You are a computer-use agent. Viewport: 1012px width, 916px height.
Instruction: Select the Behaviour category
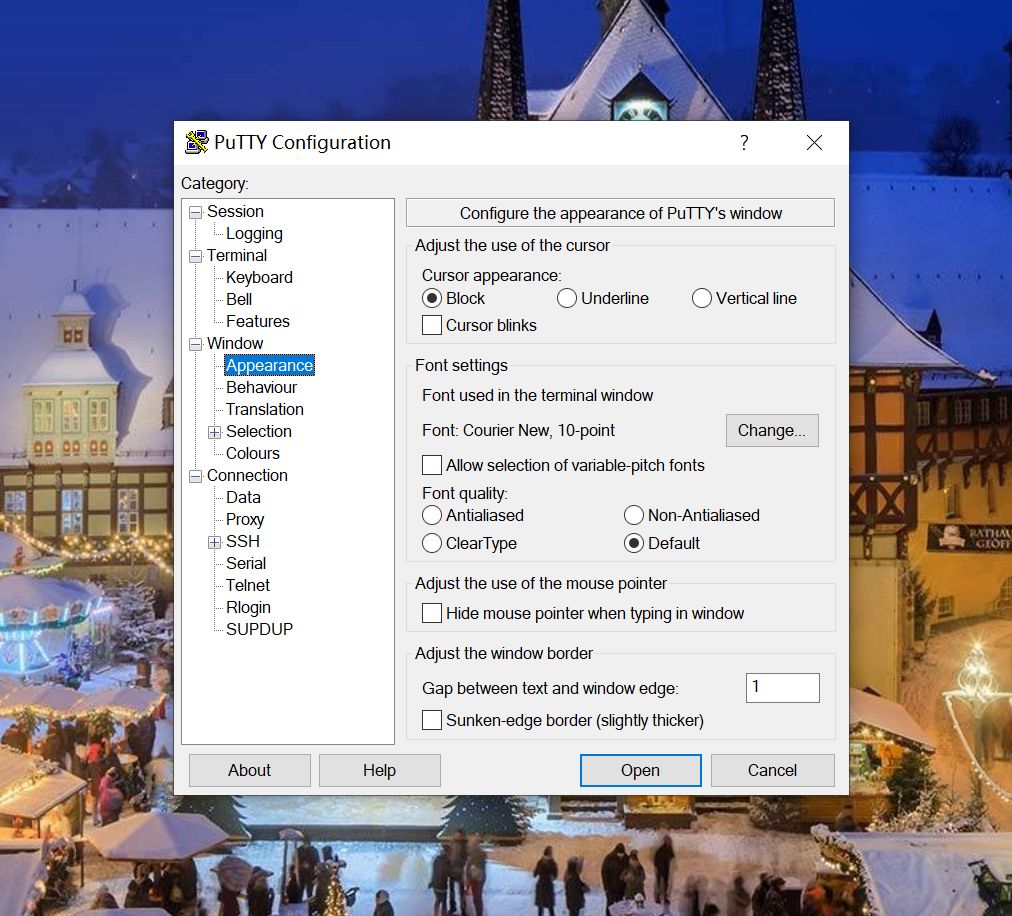point(261,387)
